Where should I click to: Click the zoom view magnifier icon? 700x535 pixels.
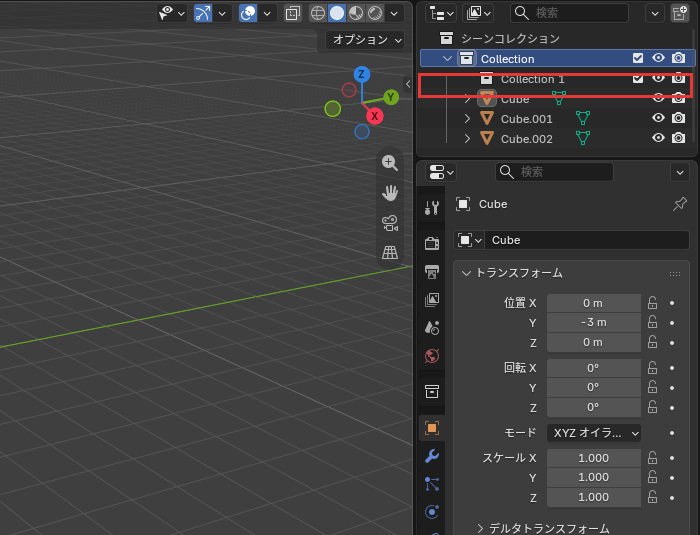pyautogui.click(x=390, y=163)
